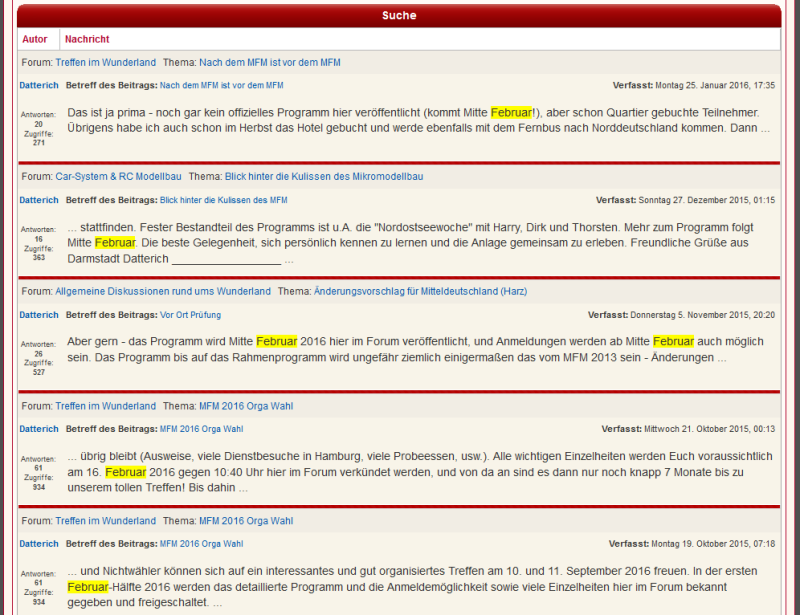Screen dimensions: 800x615
Task: Click topic 'MFM 2016 Orga Wahl' above 19 October post
Action: pos(246,521)
